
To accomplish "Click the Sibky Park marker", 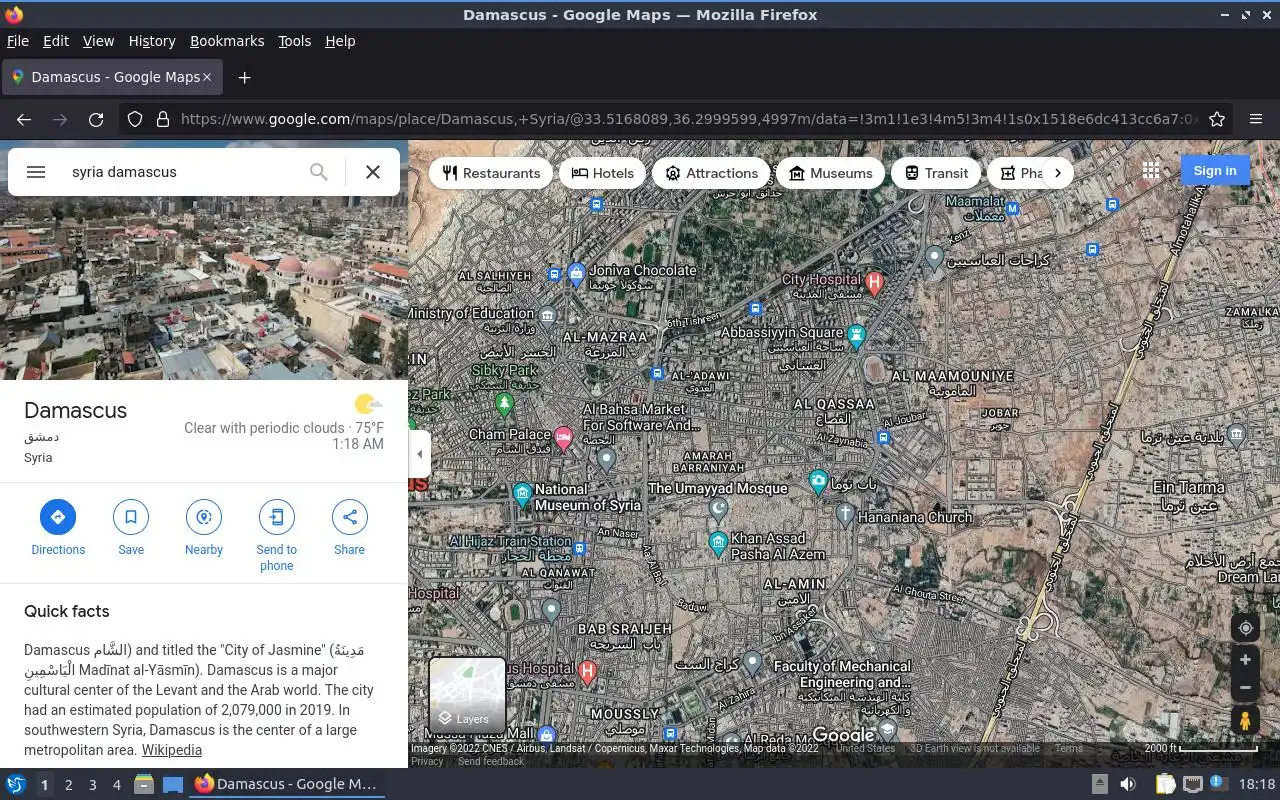I will (504, 403).
